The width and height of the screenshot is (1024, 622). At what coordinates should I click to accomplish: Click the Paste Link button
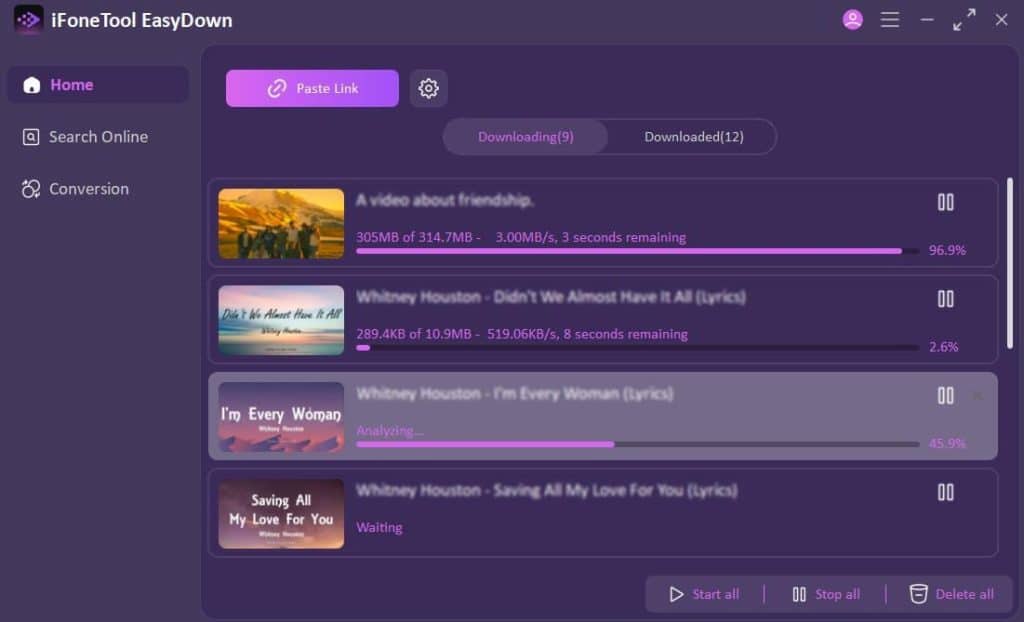tap(312, 88)
